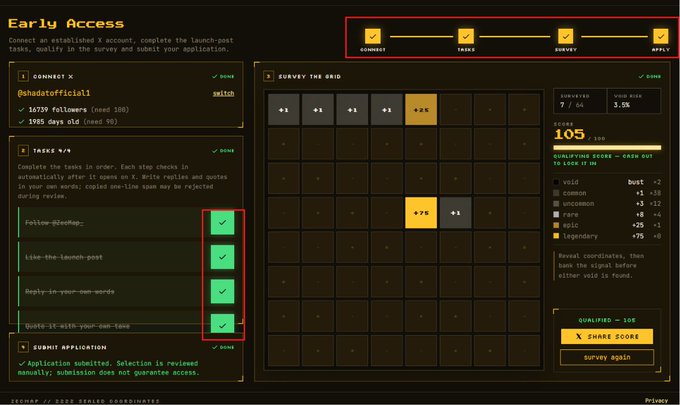Click the uncommon color swatch in legend
Image resolution: width=680 pixels, height=405 pixels.
[556, 204]
